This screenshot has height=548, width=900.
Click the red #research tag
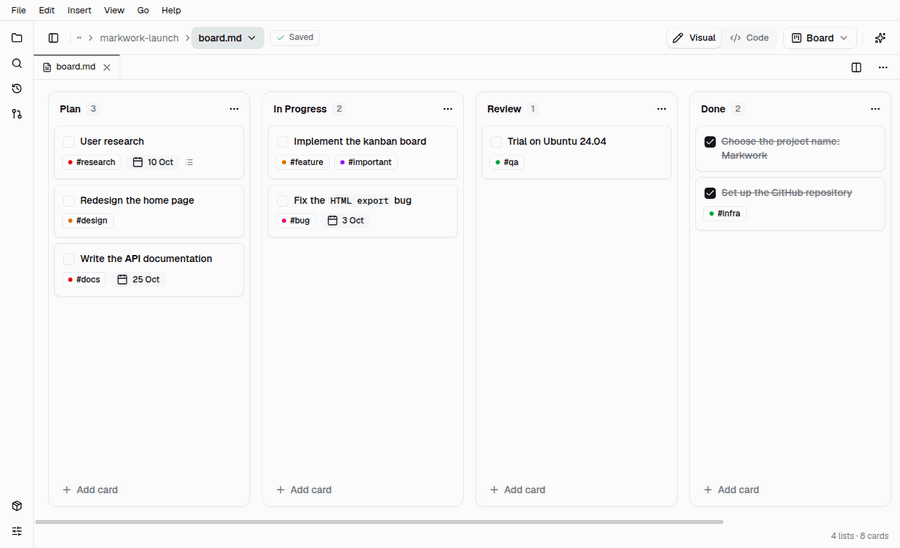[x=92, y=162]
